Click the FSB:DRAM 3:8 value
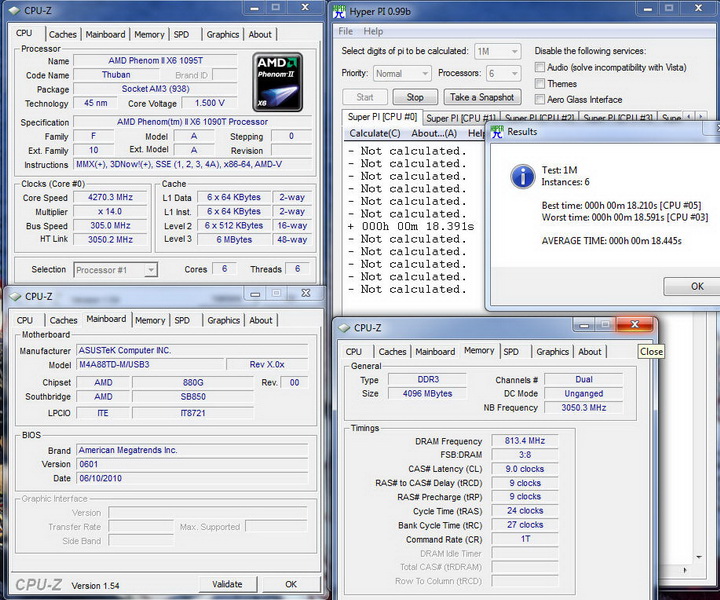720x600 pixels. (x=525, y=454)
